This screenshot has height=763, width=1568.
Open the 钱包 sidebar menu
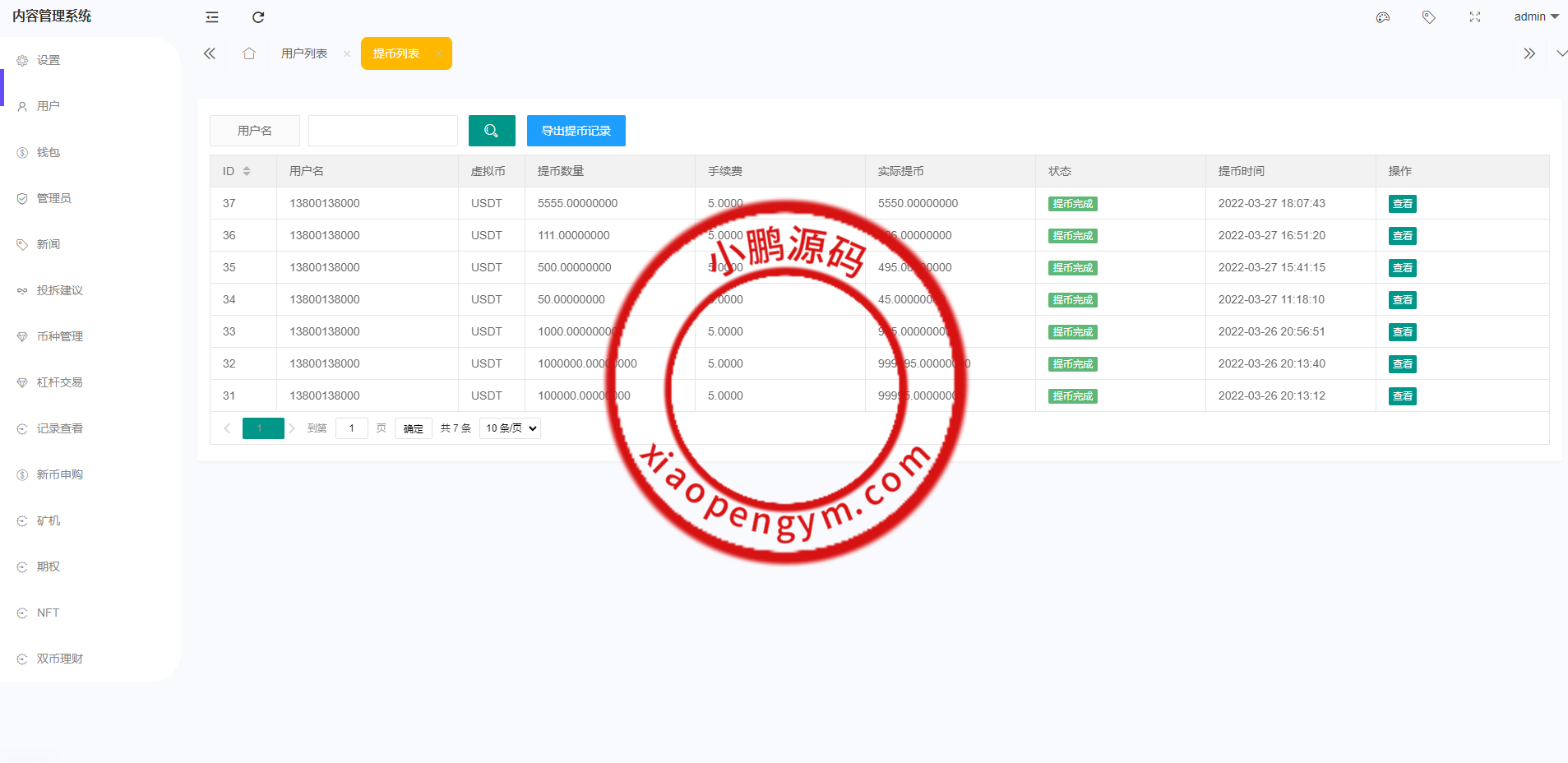pyautogui.click(x=49, y=152)
